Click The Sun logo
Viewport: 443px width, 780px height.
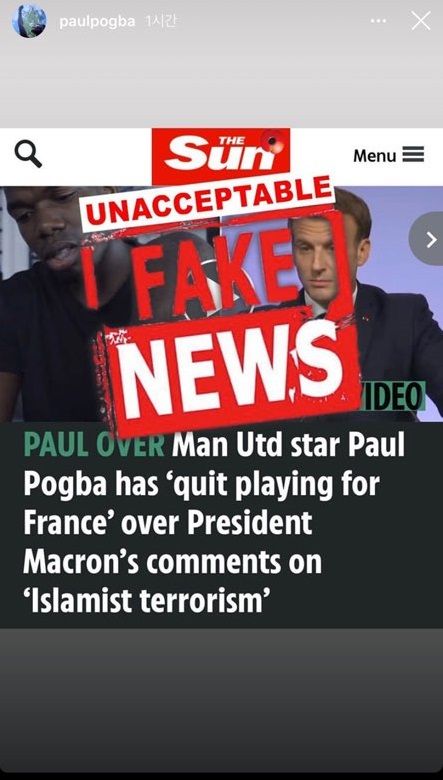[221, 156]
